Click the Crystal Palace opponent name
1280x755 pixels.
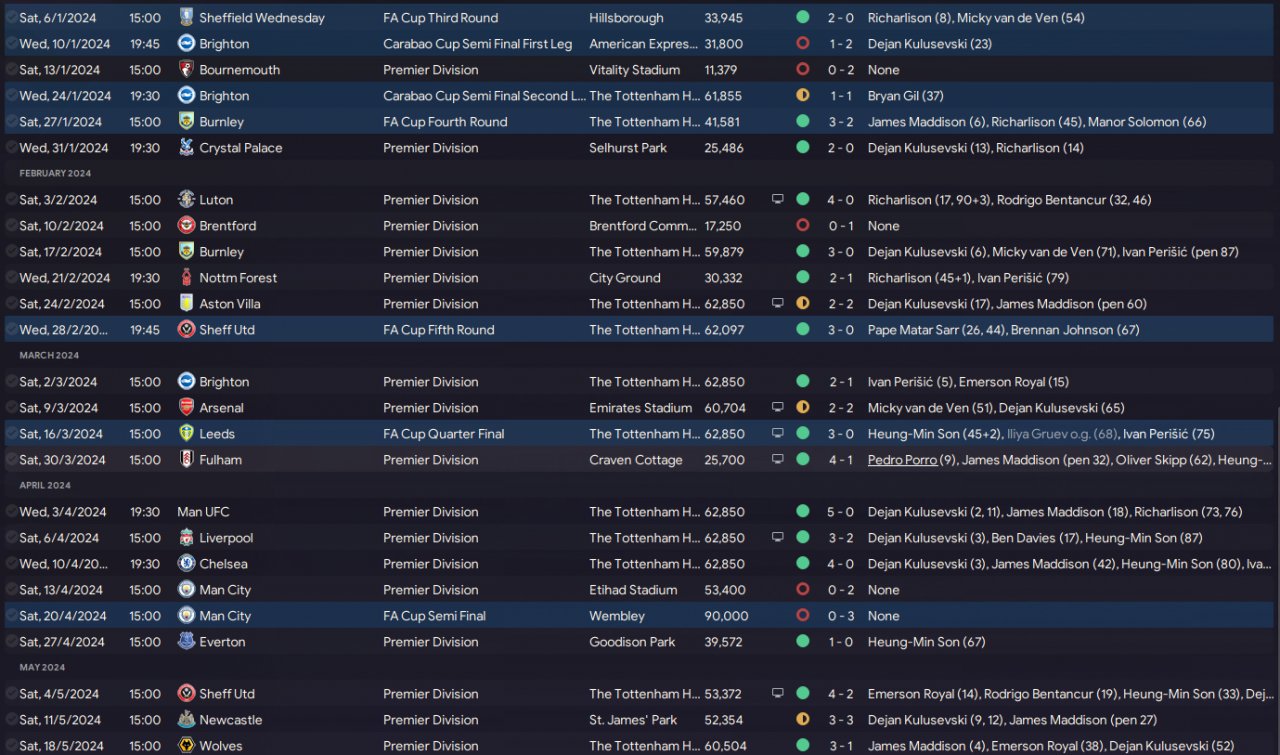click(241, 148)
